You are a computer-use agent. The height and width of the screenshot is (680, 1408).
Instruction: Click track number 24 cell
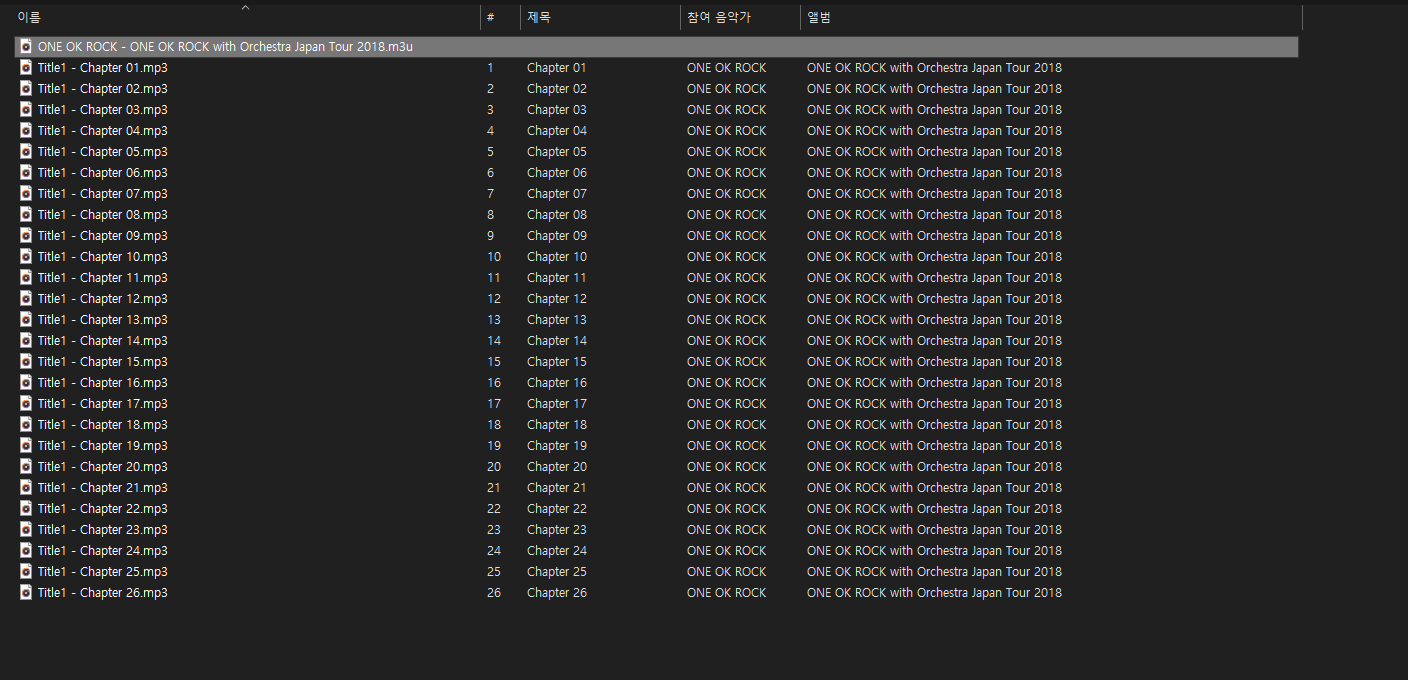[x=494, y=551]
